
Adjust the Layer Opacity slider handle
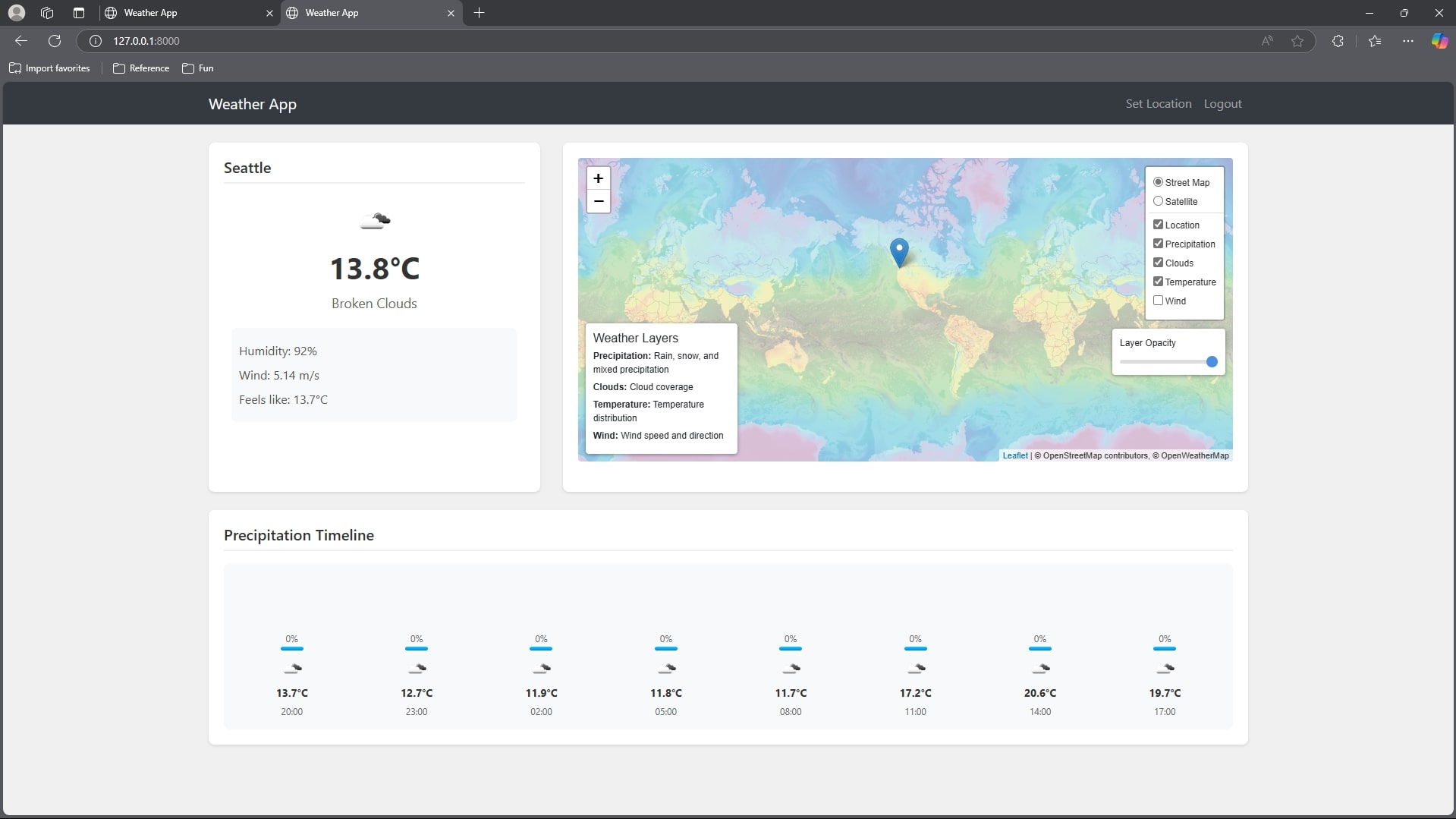[1212, 362]
